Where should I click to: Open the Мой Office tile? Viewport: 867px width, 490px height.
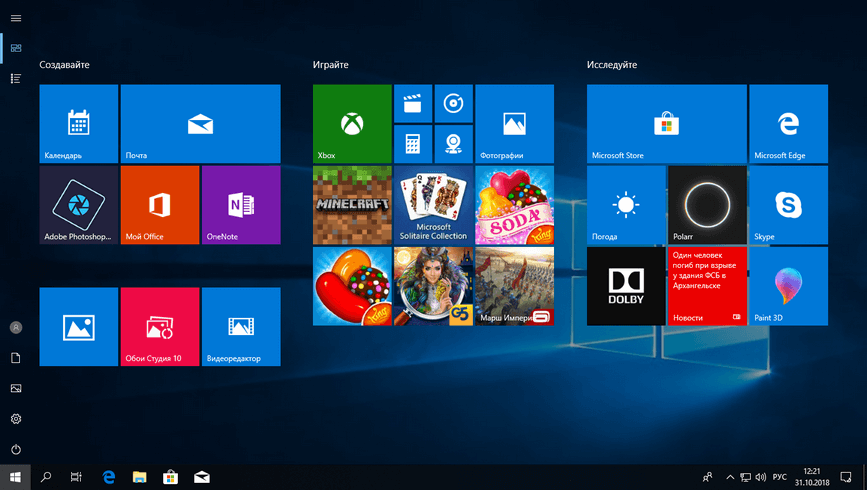click(x=160, y=205)
